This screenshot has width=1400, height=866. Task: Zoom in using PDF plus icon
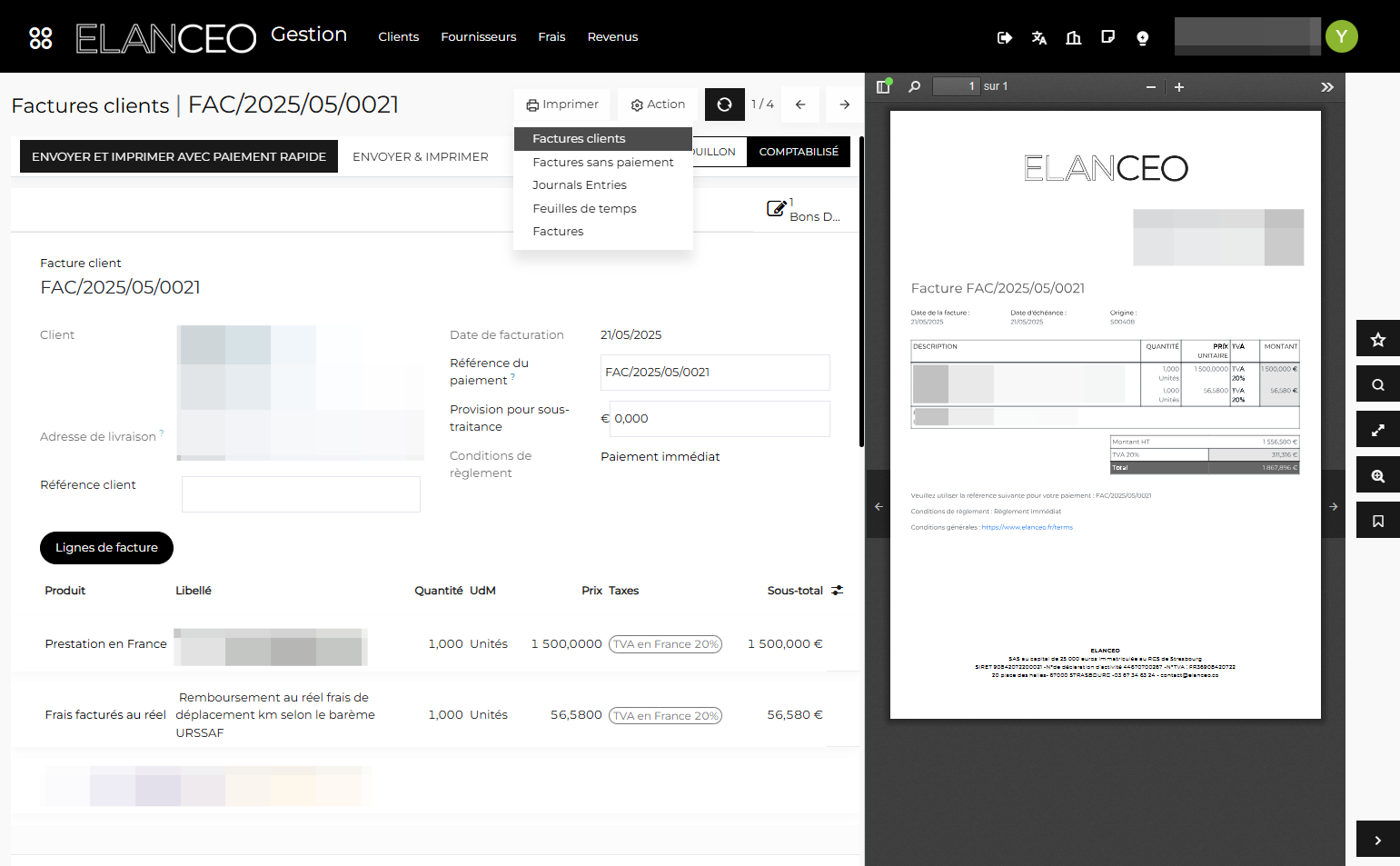click(1179, 87)
